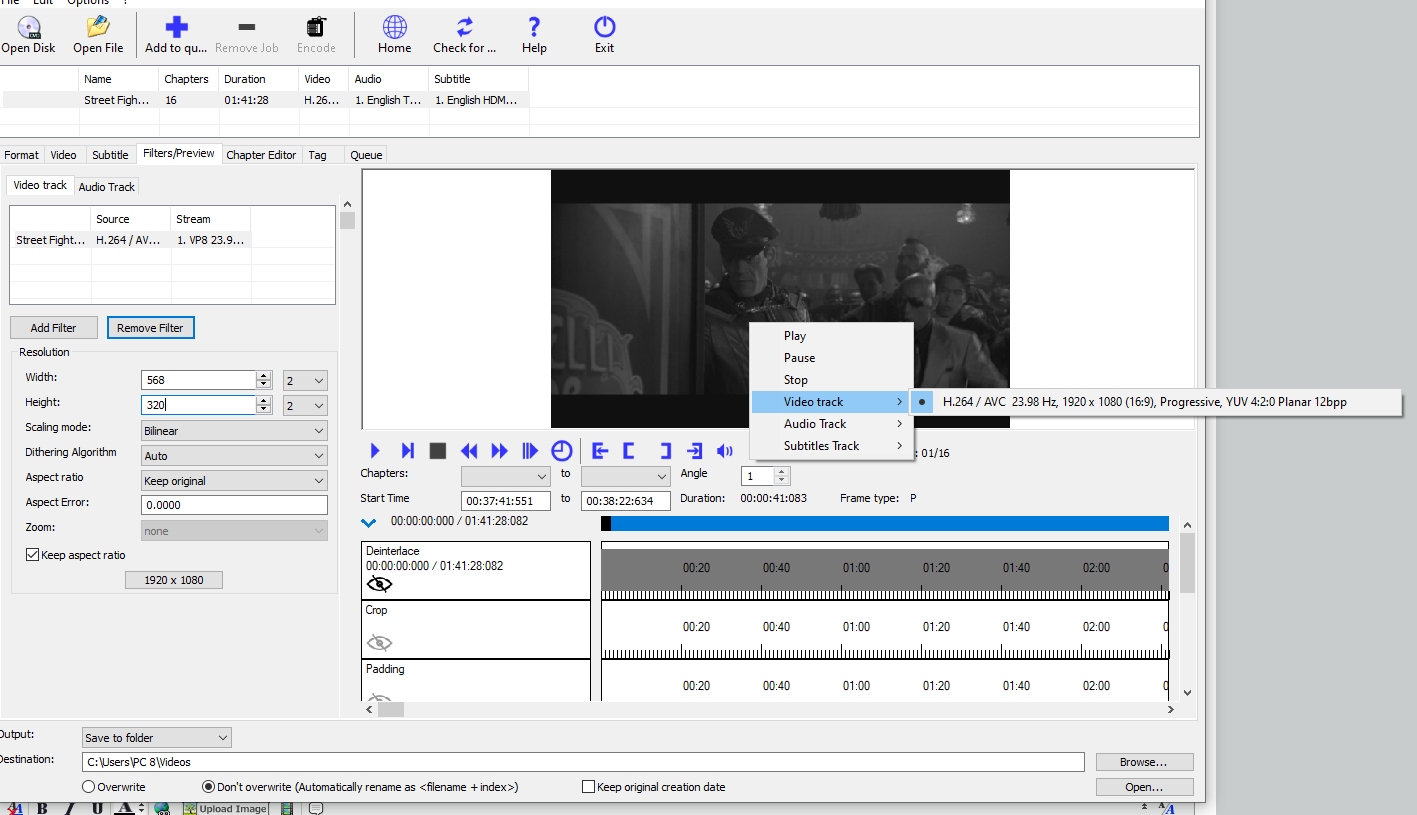Click the clock icon in the playback bar
Image resolution: width=1417 pixels, height=815 pixels.
coord(562,451)
